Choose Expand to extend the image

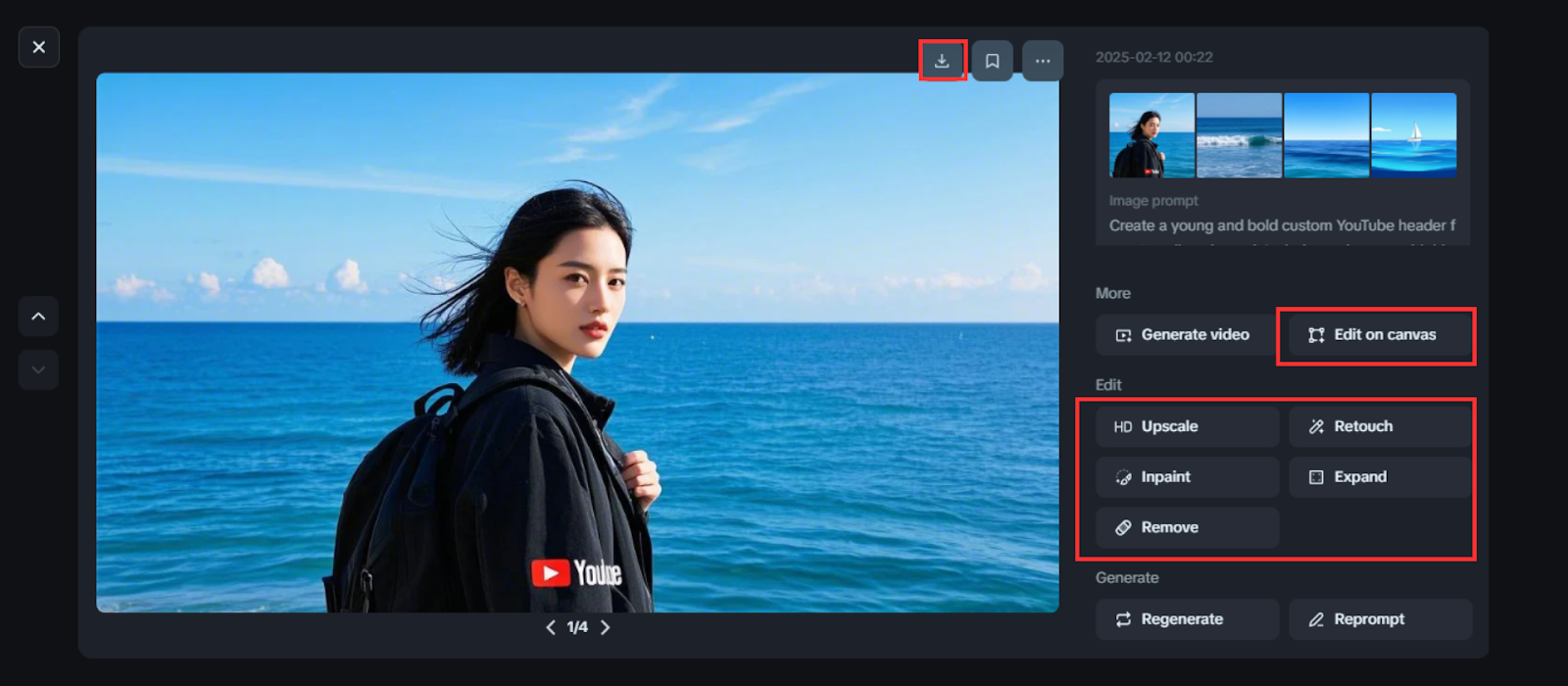1380,477
